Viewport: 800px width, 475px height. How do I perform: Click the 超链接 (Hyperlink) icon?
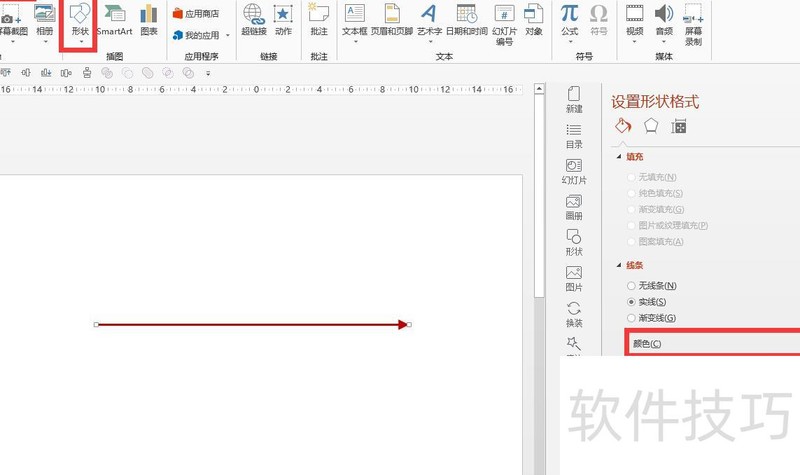click(x=253, y=21)
